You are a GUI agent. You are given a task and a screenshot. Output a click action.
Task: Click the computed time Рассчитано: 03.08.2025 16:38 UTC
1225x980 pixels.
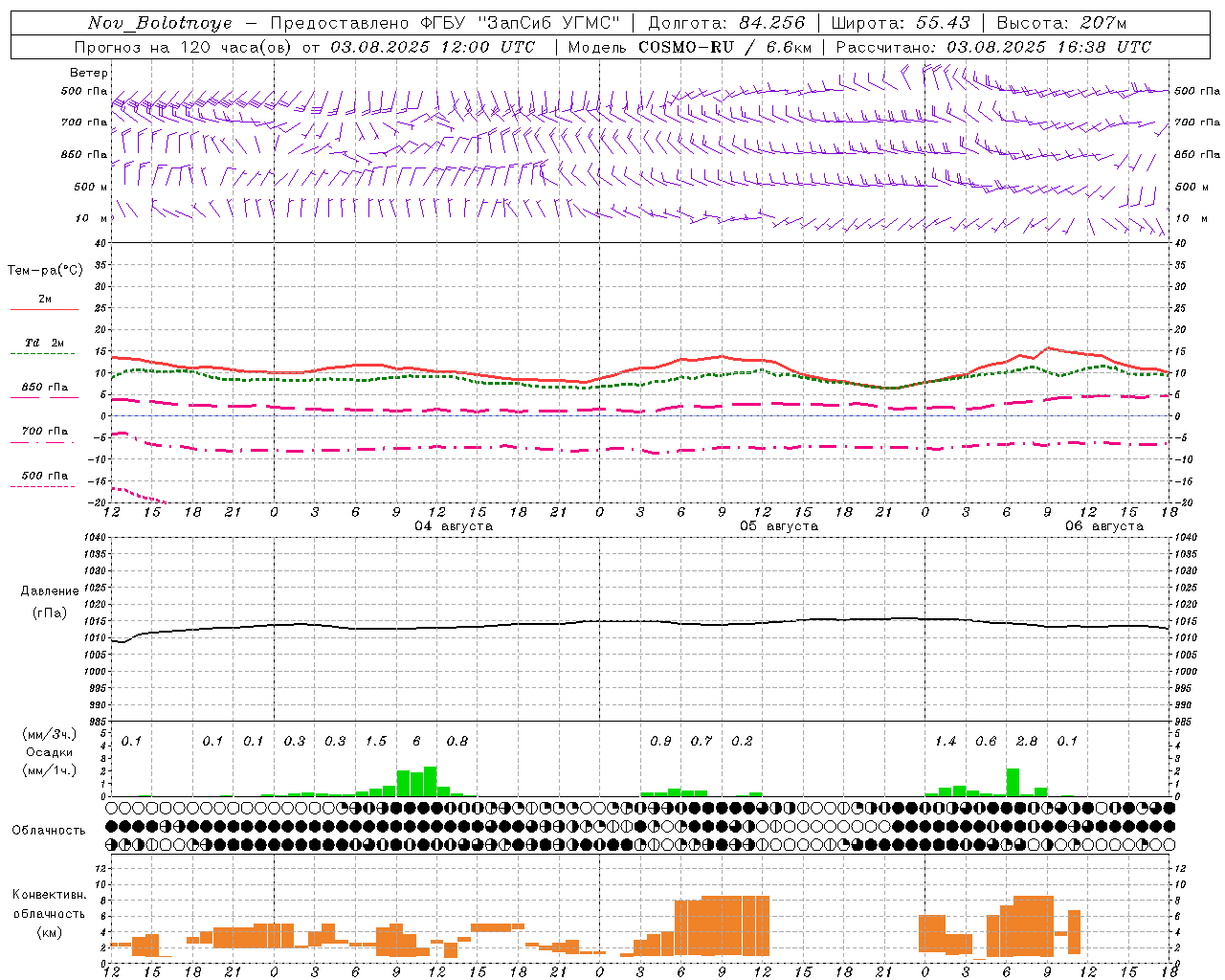point(993,47)
